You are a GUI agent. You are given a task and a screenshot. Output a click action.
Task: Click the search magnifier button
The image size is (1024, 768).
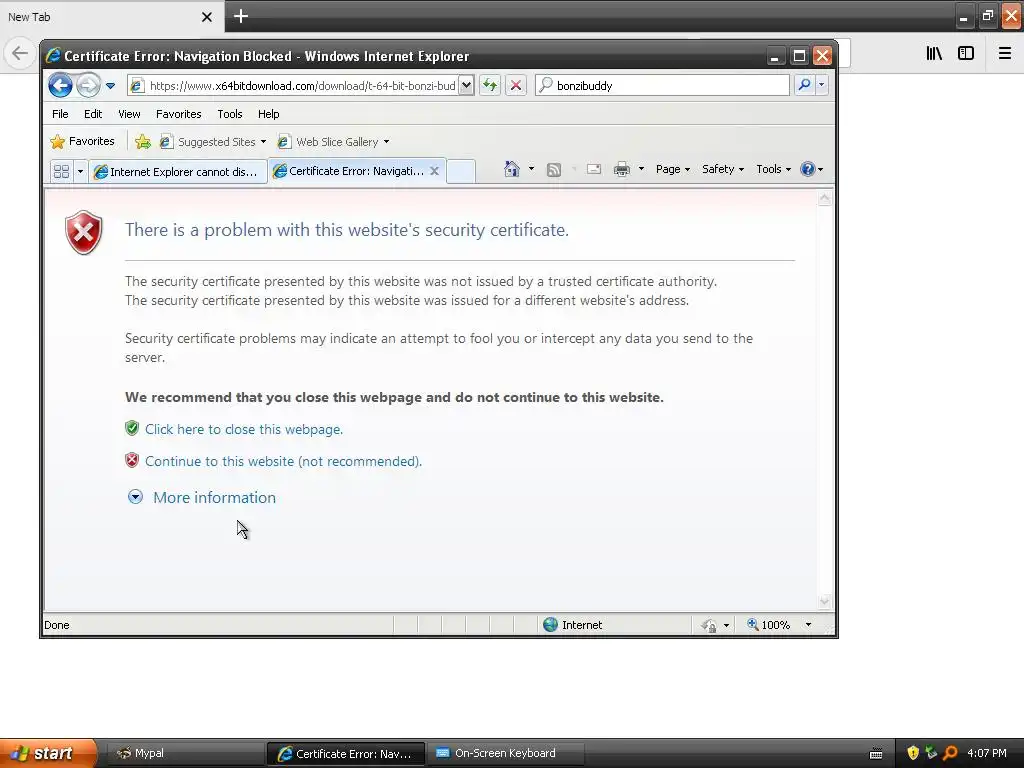[x=805, y=85]
